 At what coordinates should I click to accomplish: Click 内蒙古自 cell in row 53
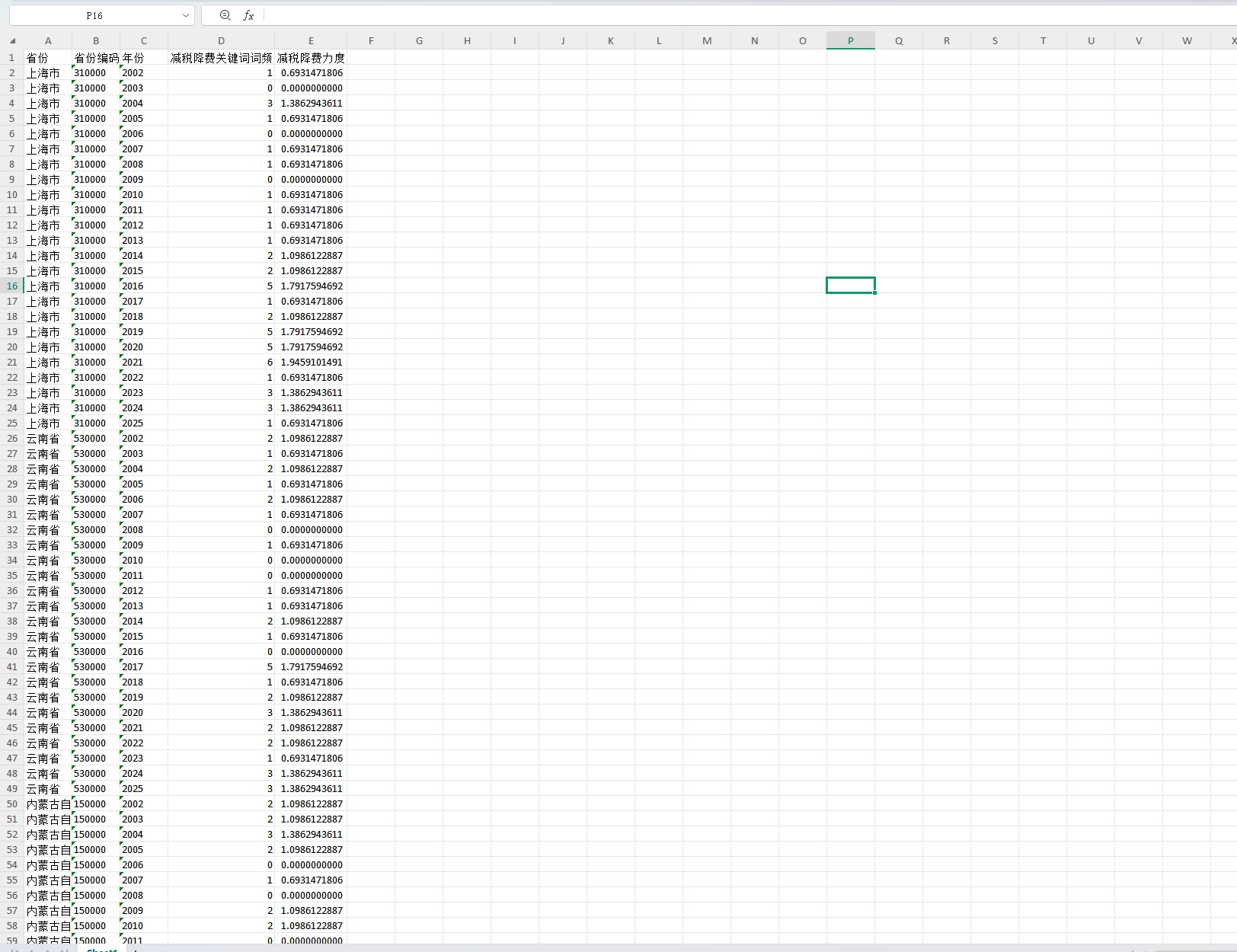pyautogui.click(x=48, y=850)
